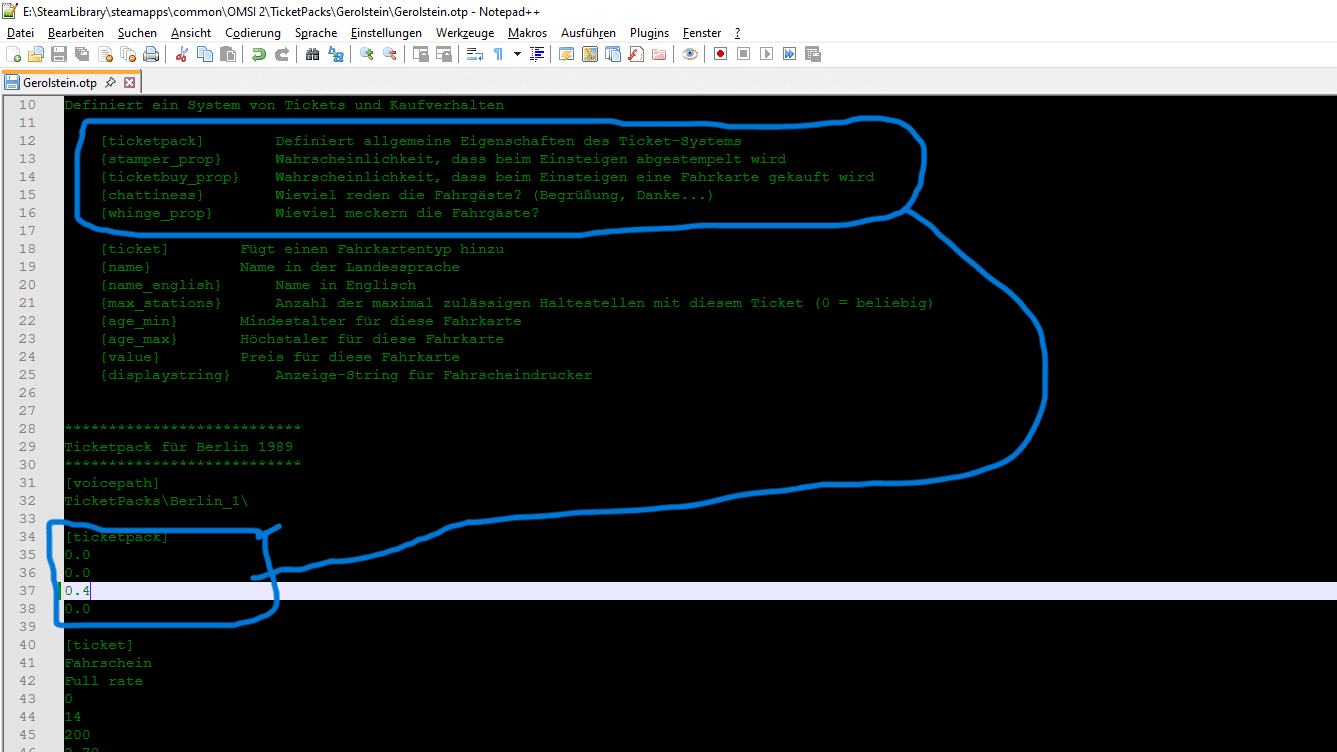Open the Einstellungen menu
The width and height of the screenshot is (1337, 752).
tap(386, 33)
